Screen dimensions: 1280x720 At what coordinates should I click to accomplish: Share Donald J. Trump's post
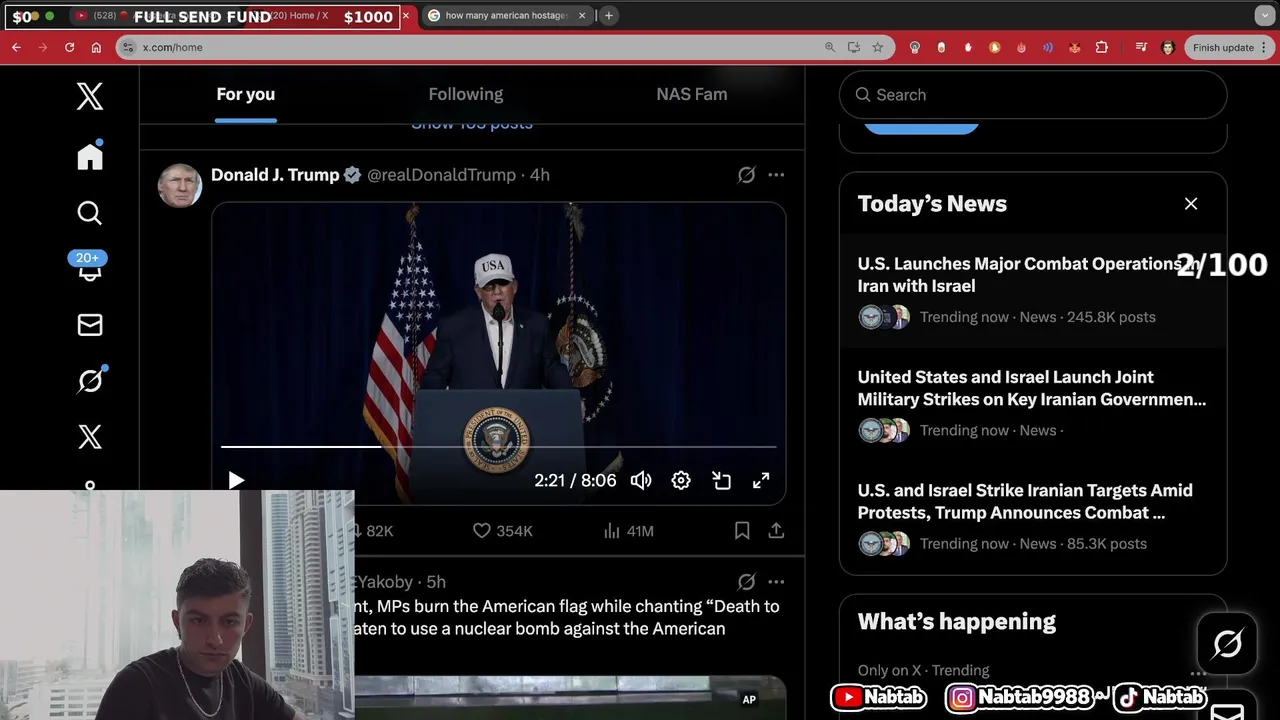click(x=776, y=531)
